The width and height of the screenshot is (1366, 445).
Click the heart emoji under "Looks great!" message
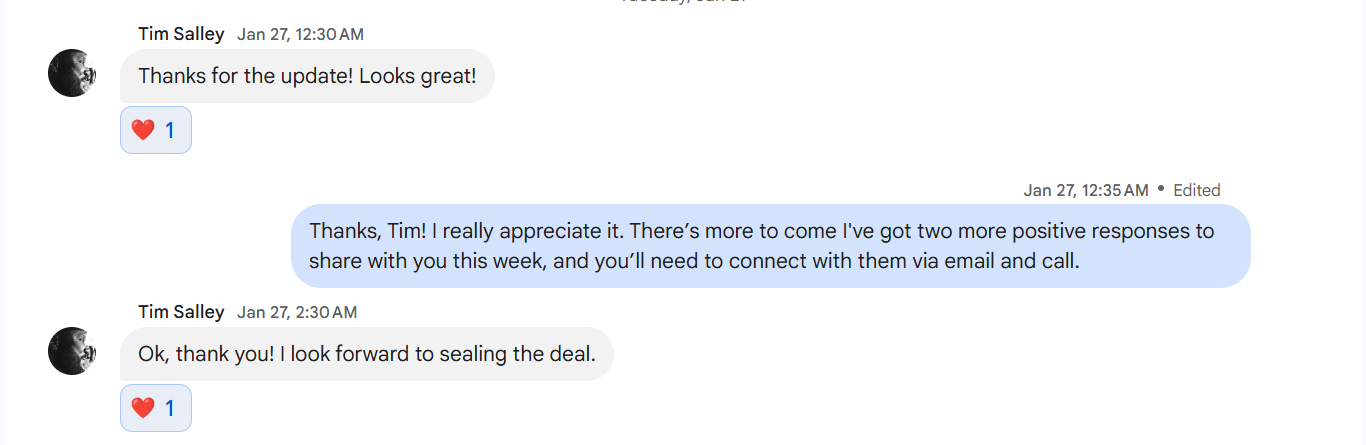[143, 130]
